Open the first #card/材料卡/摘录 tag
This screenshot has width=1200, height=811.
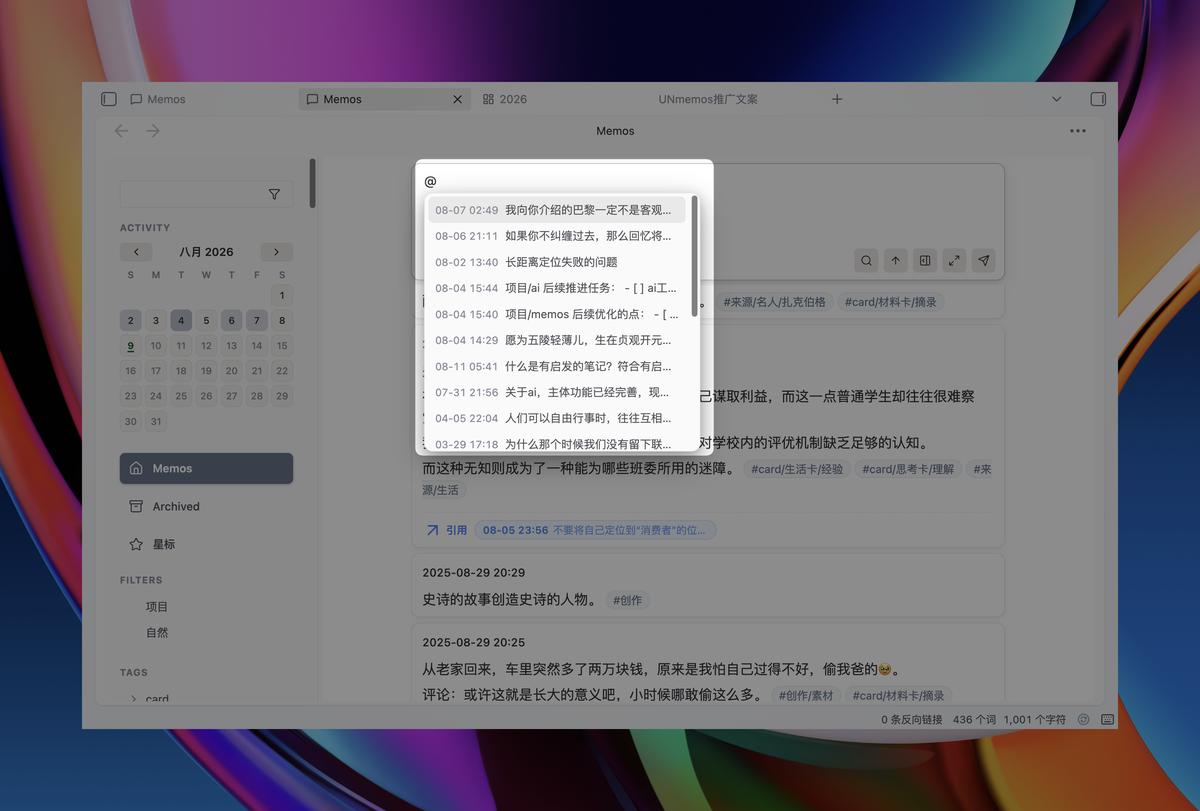pos(890,302)
